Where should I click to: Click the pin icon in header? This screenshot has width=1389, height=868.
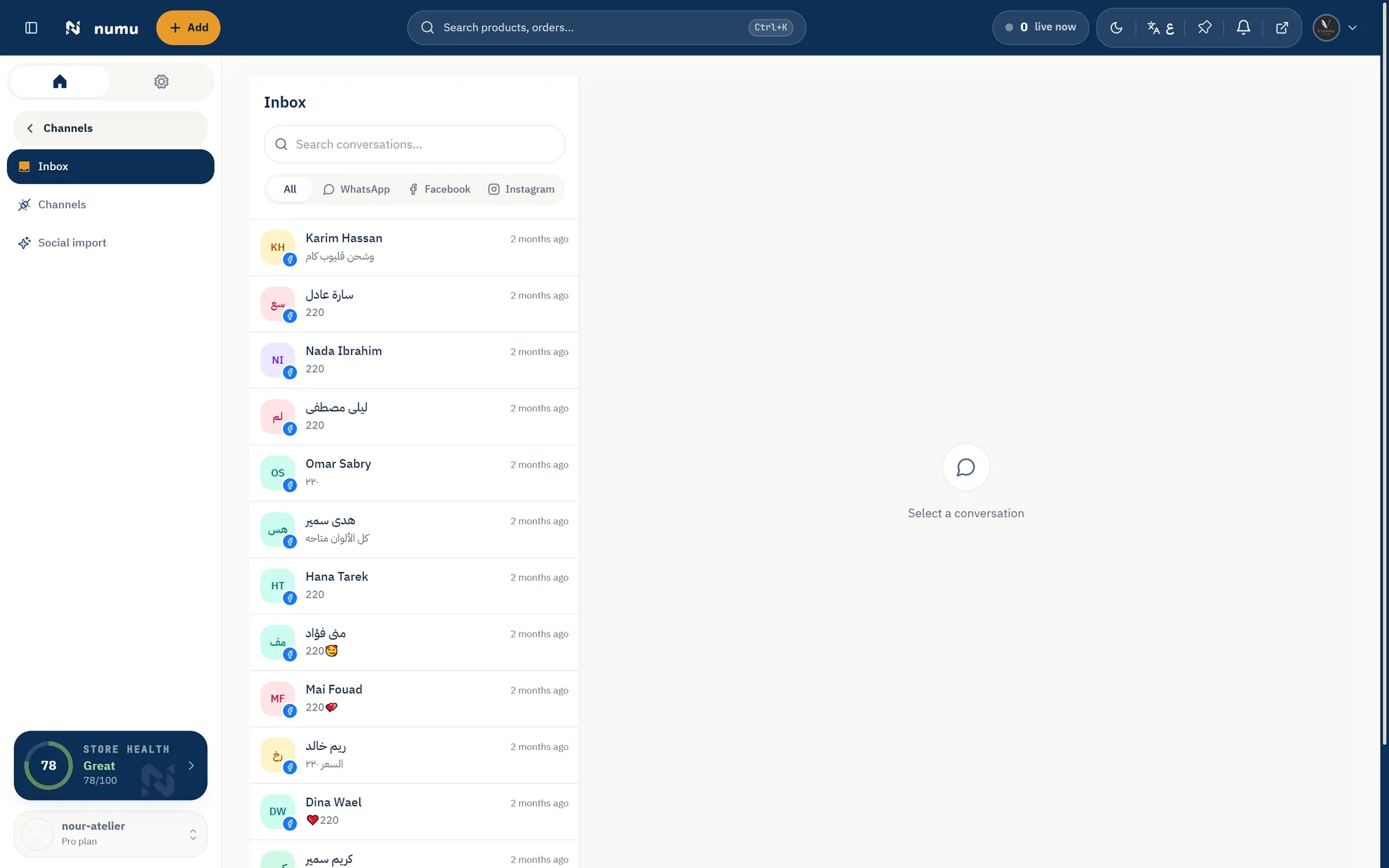coord(1205,28)
